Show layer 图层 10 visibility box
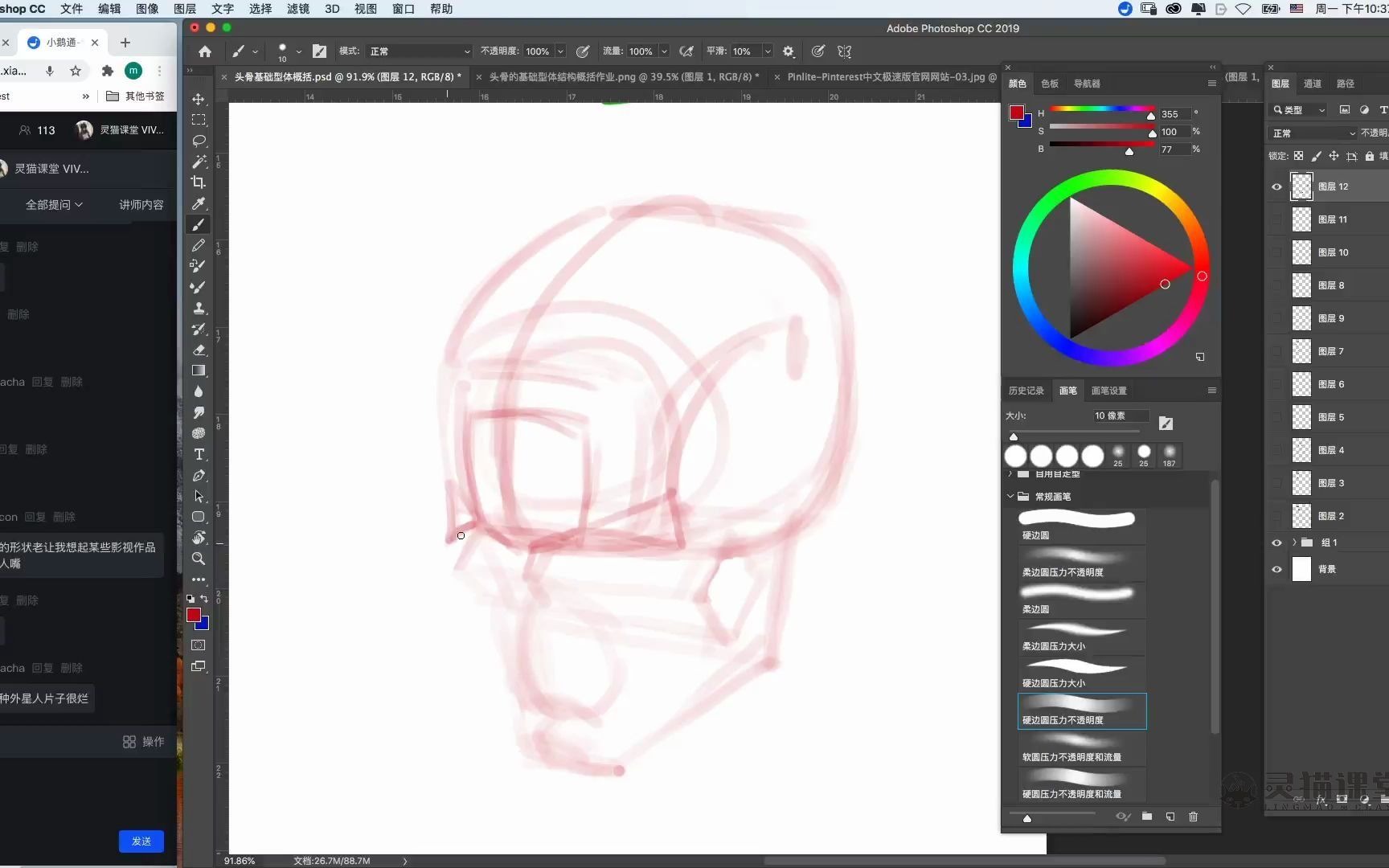The width and height of the screenshot is (1389, 868). pos(1276,252)
